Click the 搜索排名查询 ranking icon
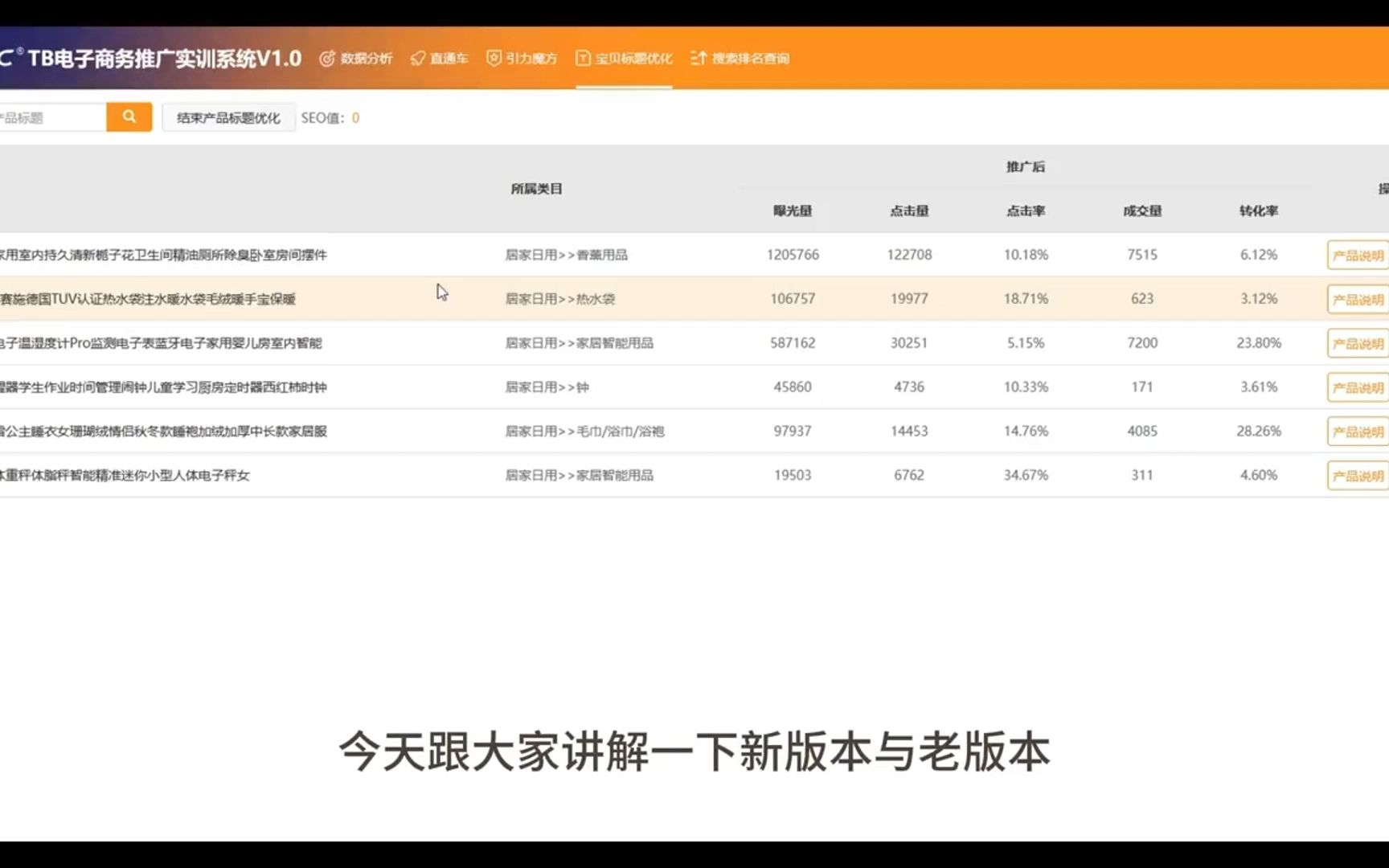Screen dimensions: 1389x868 [698, 59]
